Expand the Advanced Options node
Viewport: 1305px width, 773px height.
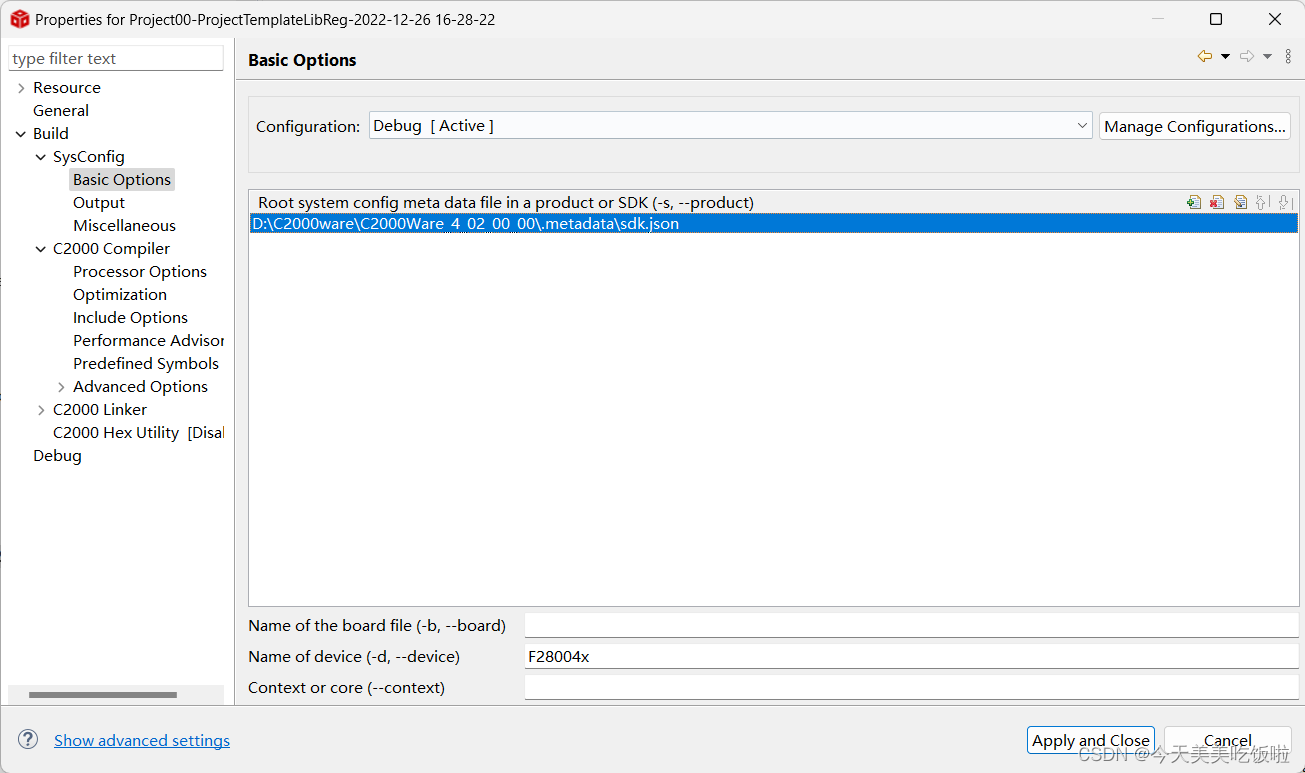[x=61, y=387]
